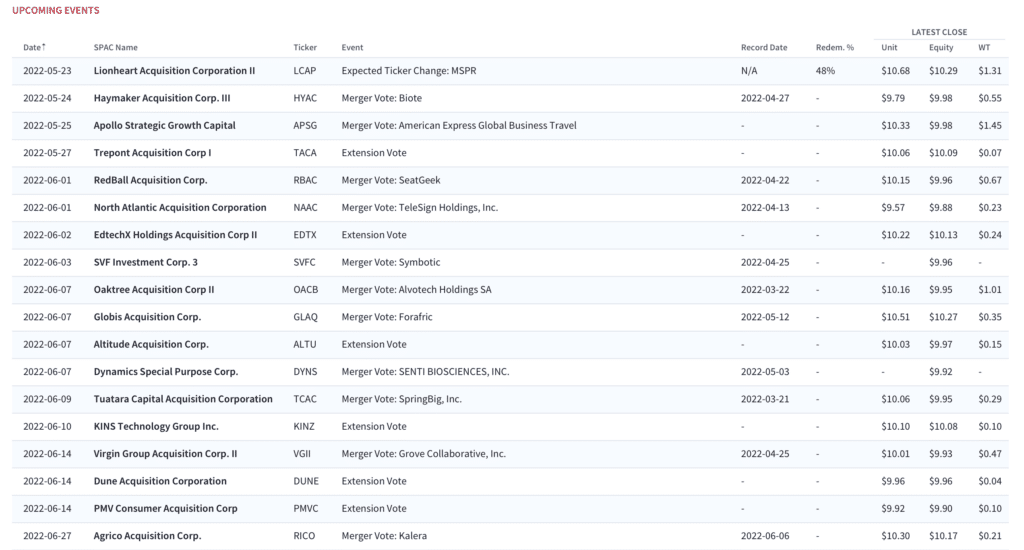Open Trepont Acquisition Corp I
Image resolution: width=1024 pixels, height=550 pixels.
(152, 153)
